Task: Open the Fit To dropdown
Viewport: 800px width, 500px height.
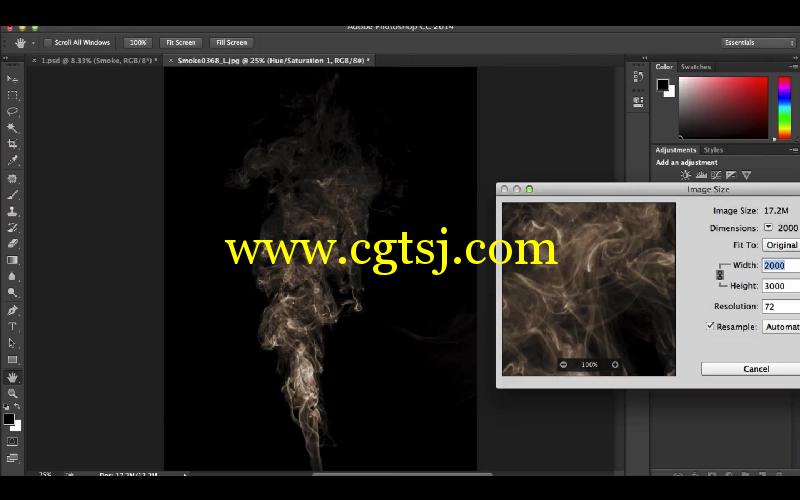Action: [x=781, y=245]
